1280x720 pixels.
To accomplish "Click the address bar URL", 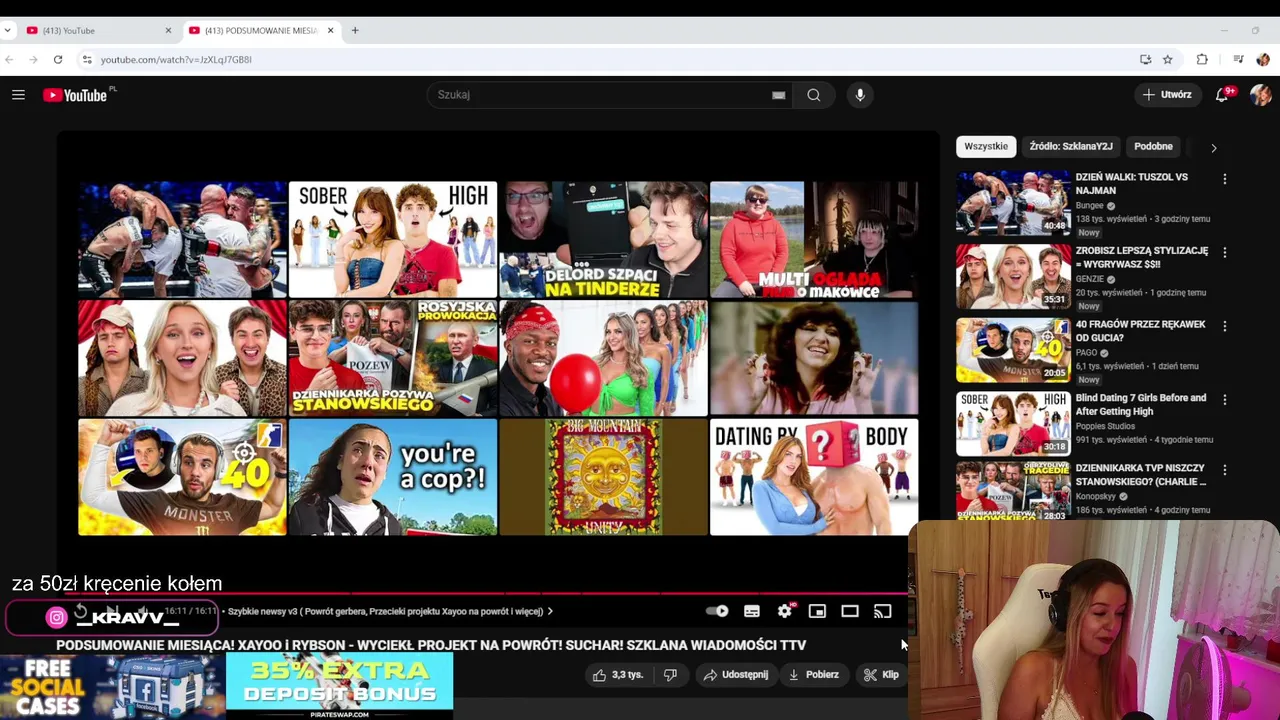I will pos(176,60).
